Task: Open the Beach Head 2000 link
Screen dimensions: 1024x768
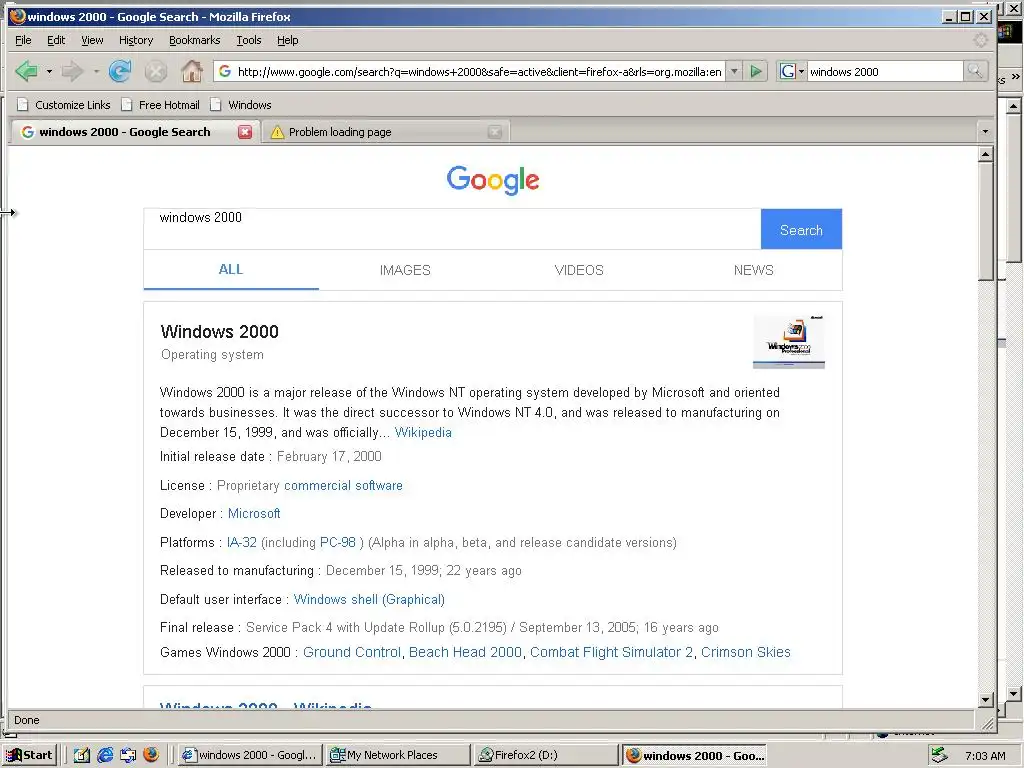Action: (x=465, y=652)
